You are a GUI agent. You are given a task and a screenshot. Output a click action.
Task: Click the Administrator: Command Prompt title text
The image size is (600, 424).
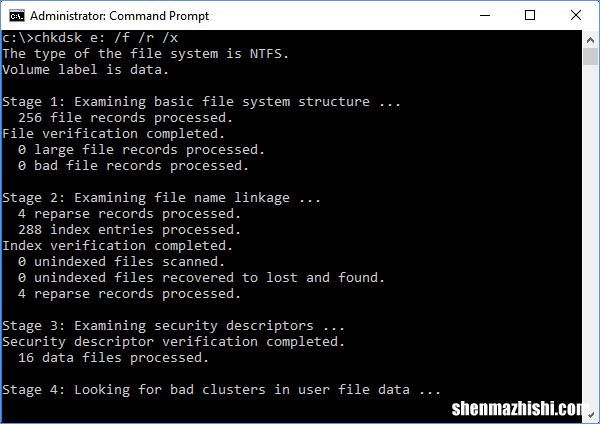(x=119, y=16)
